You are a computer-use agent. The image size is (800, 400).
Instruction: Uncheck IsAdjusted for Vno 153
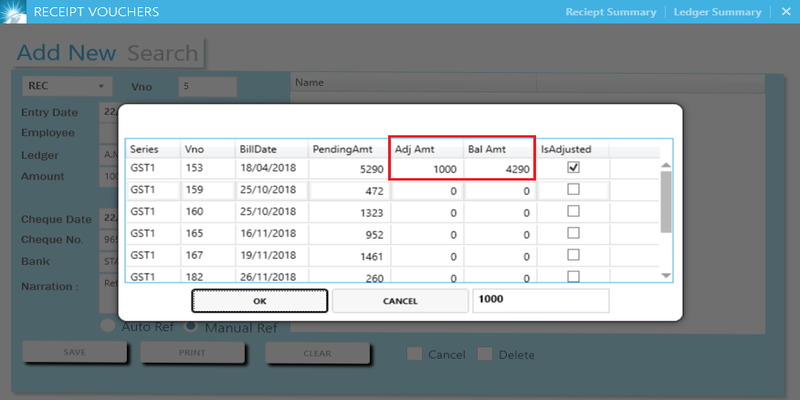[573, 167]
